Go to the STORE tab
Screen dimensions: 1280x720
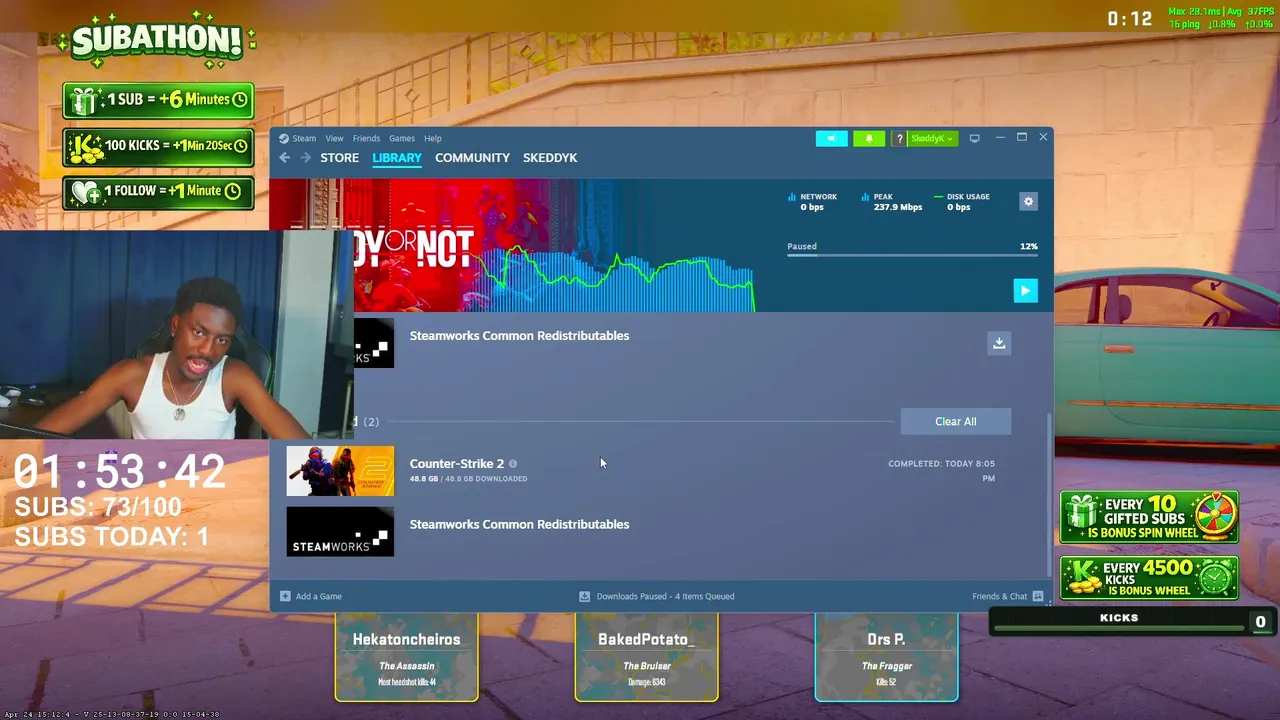click(339, 157)
